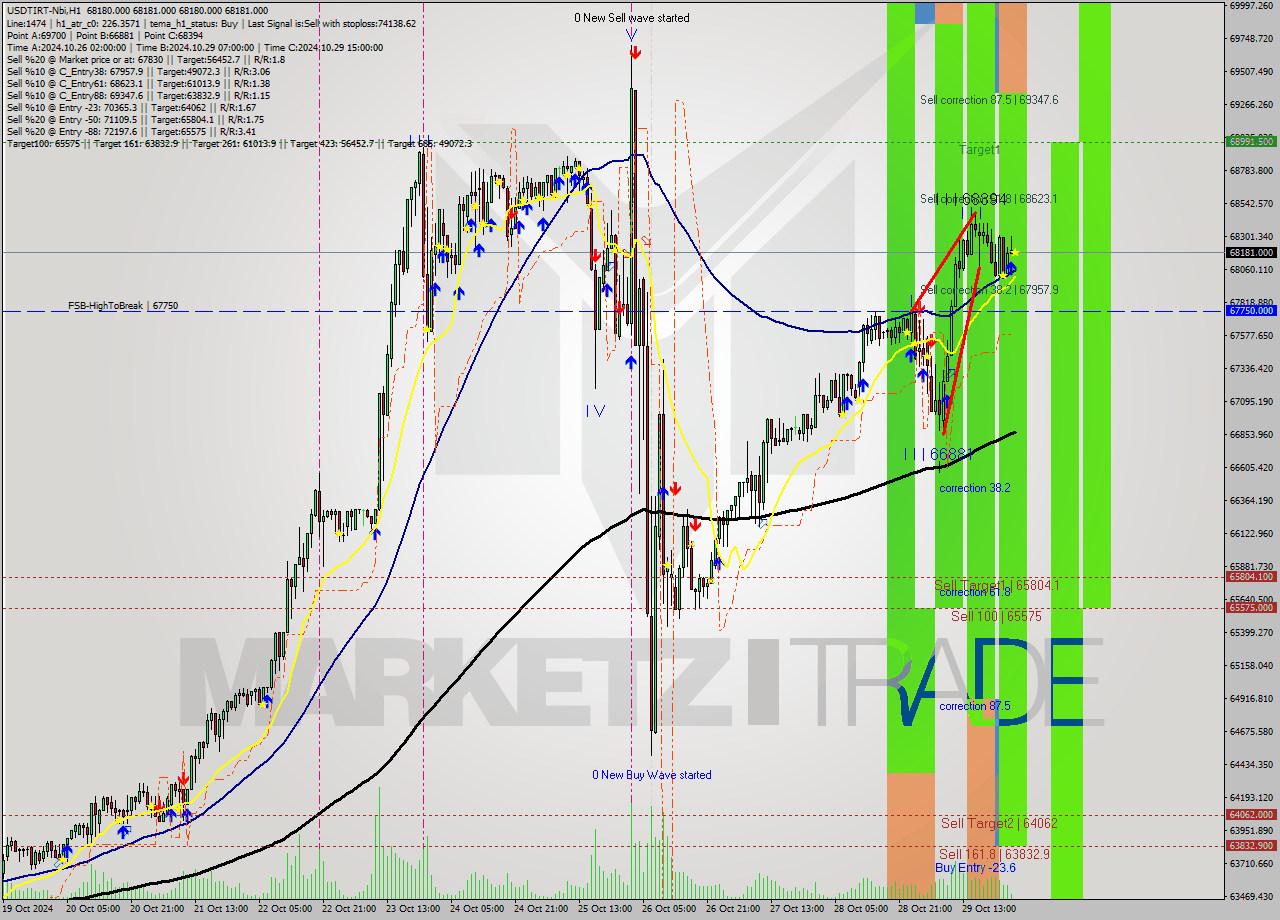Click the '29 Oct 13:00' time label

(988, 909)
